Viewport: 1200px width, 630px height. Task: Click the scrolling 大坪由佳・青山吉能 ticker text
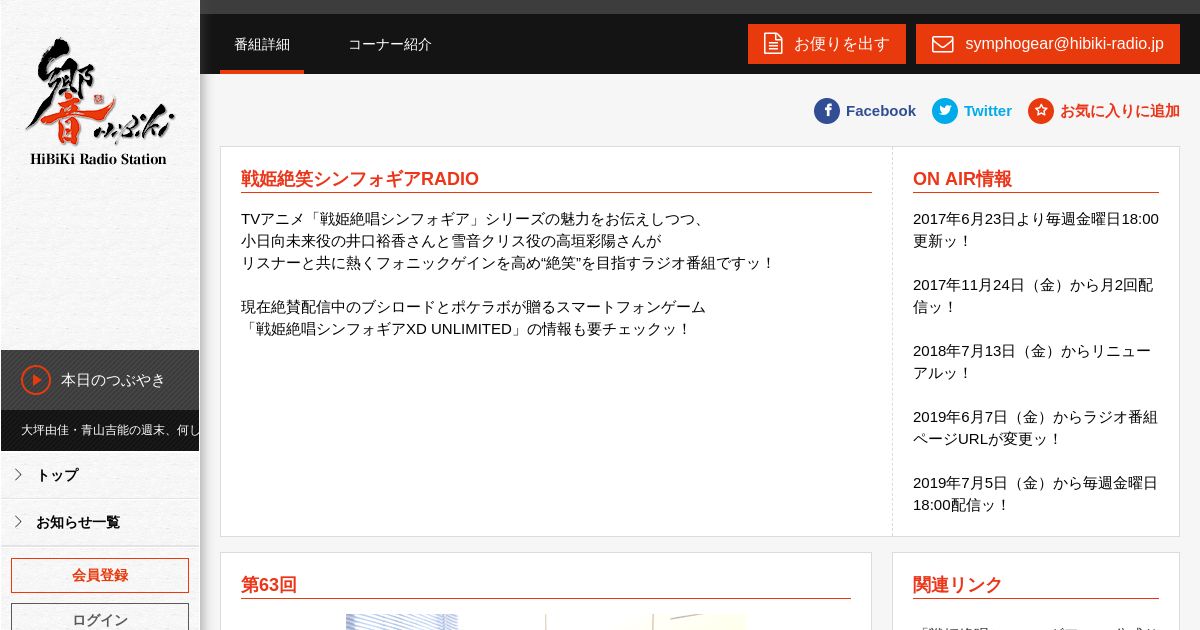(110, 430)
